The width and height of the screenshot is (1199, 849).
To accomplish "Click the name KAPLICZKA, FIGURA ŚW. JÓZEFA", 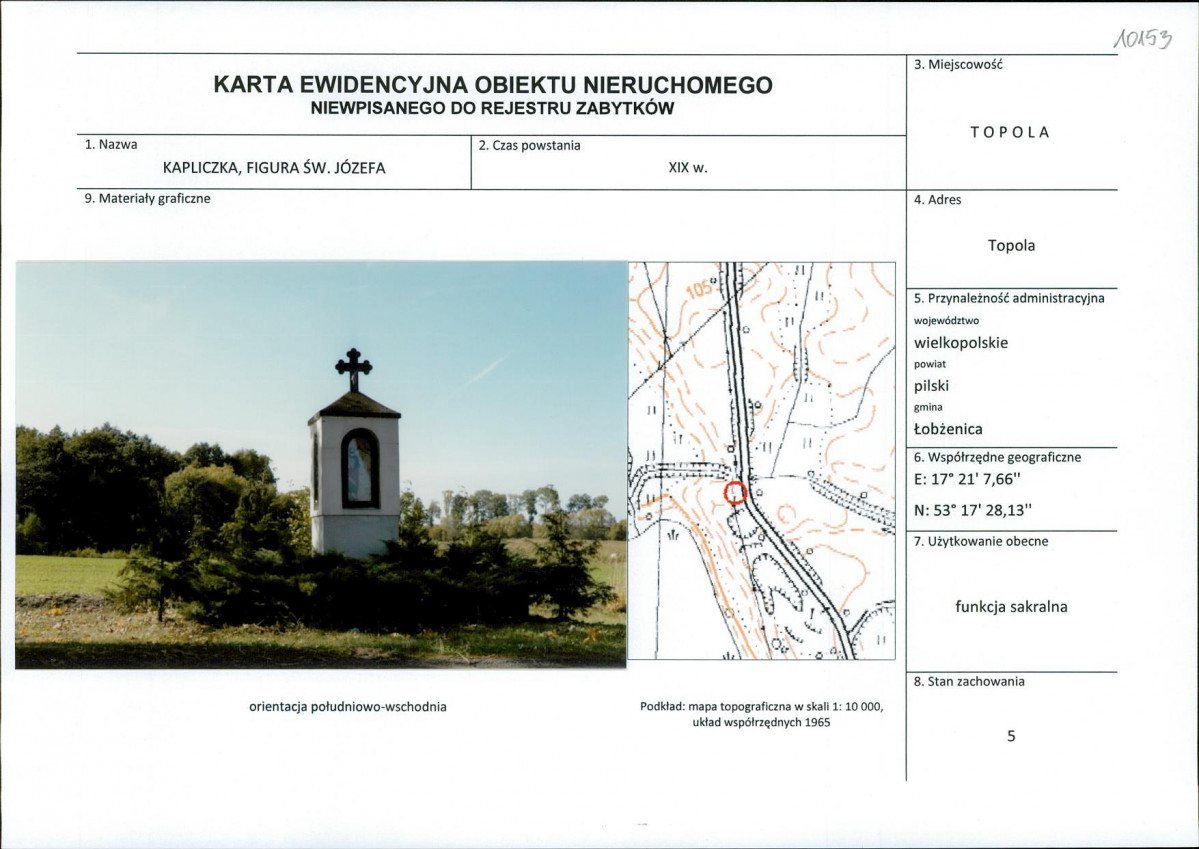I will pyautogui.click(x=277, y=169).
